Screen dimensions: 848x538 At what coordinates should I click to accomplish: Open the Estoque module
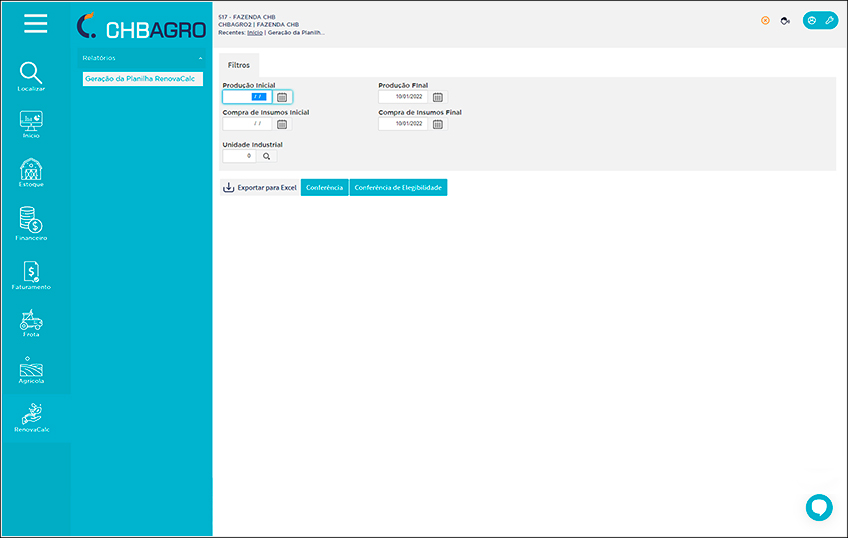[31, 170]
